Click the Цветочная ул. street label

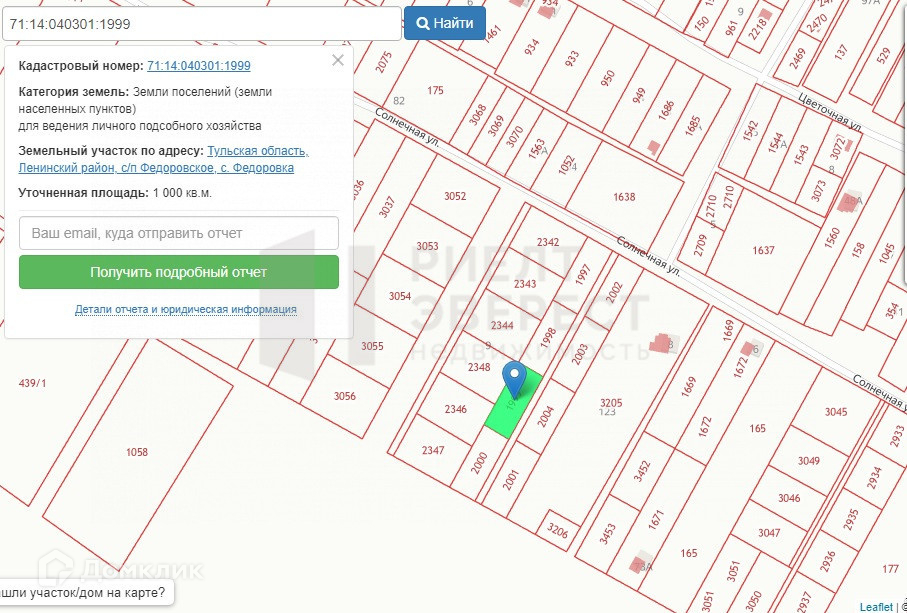(x=831, y=110)
